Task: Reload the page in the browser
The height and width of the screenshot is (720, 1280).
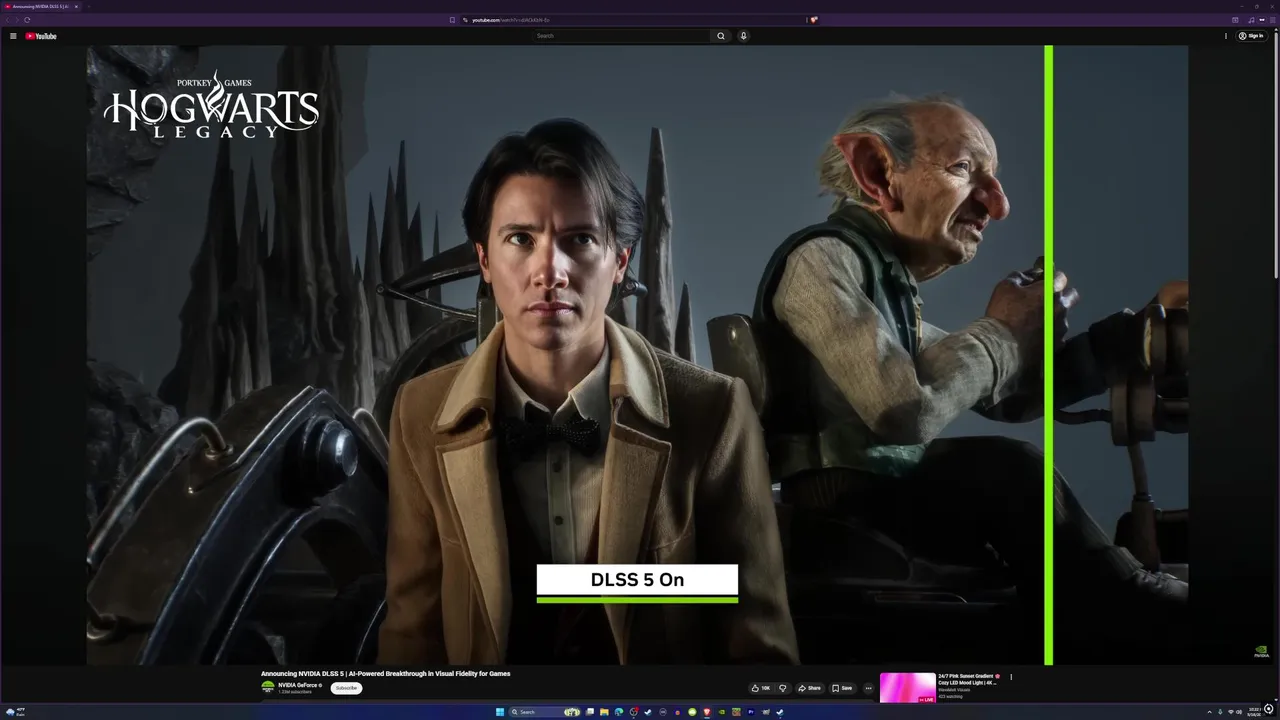Action: pyautogui.click(x=27, y=20)
